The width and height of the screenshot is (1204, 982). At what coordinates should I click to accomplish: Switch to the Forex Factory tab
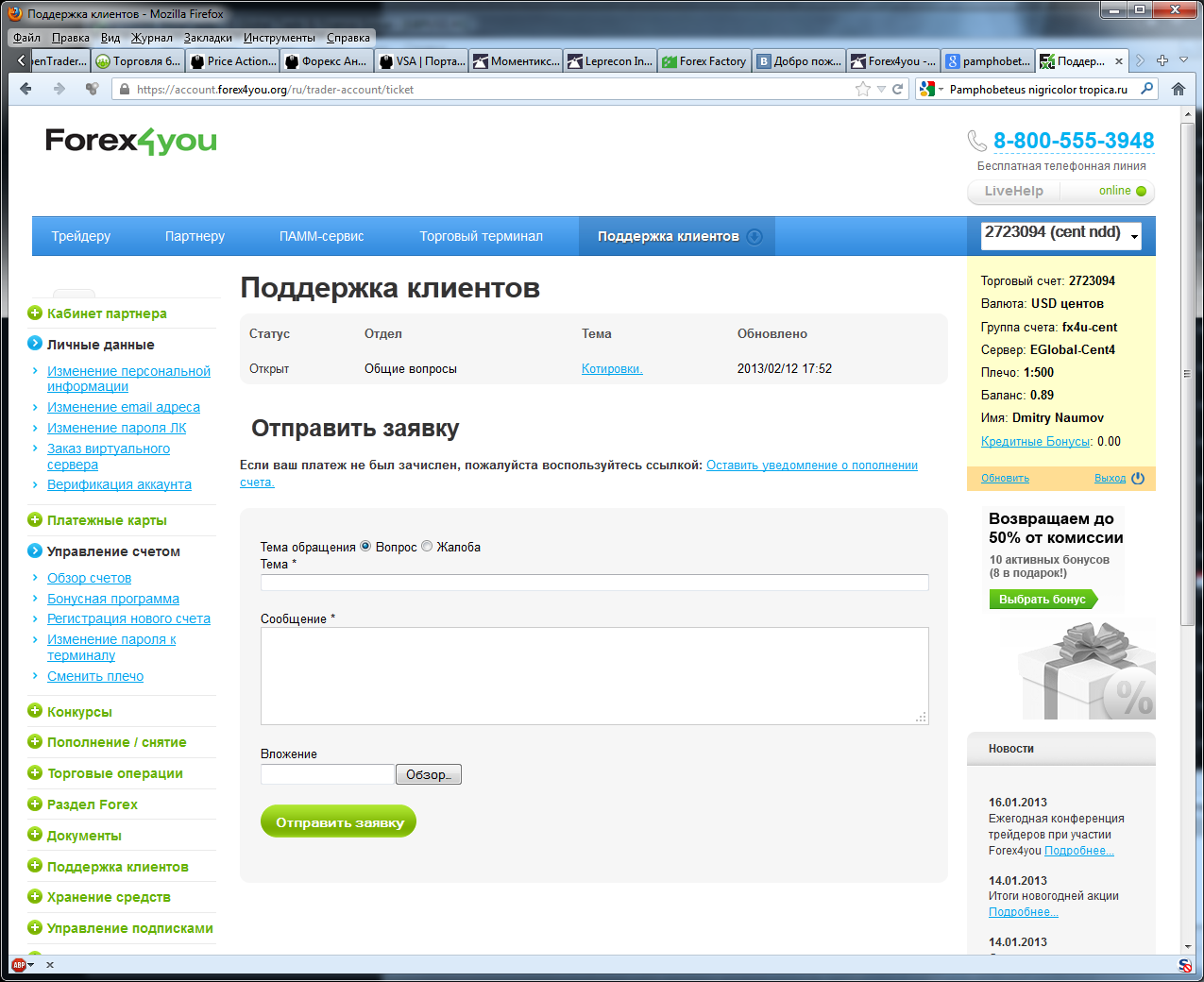pos(704,60)
